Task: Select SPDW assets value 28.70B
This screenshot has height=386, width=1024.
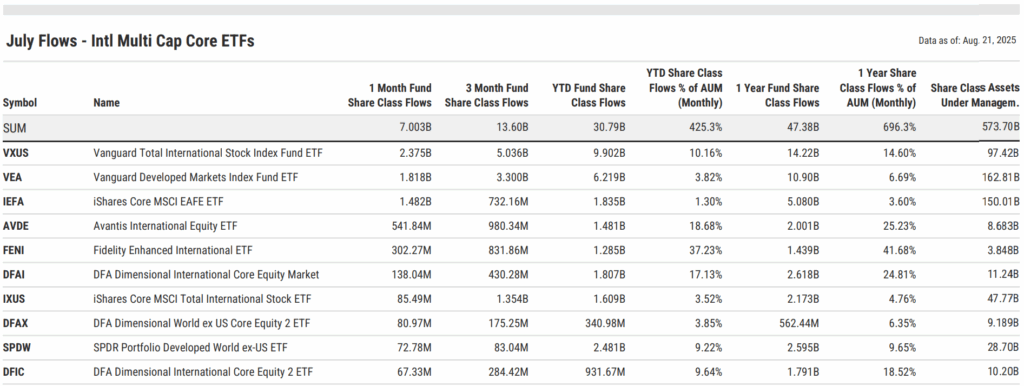Action: pyautogui.click(x=1002, y=347)
